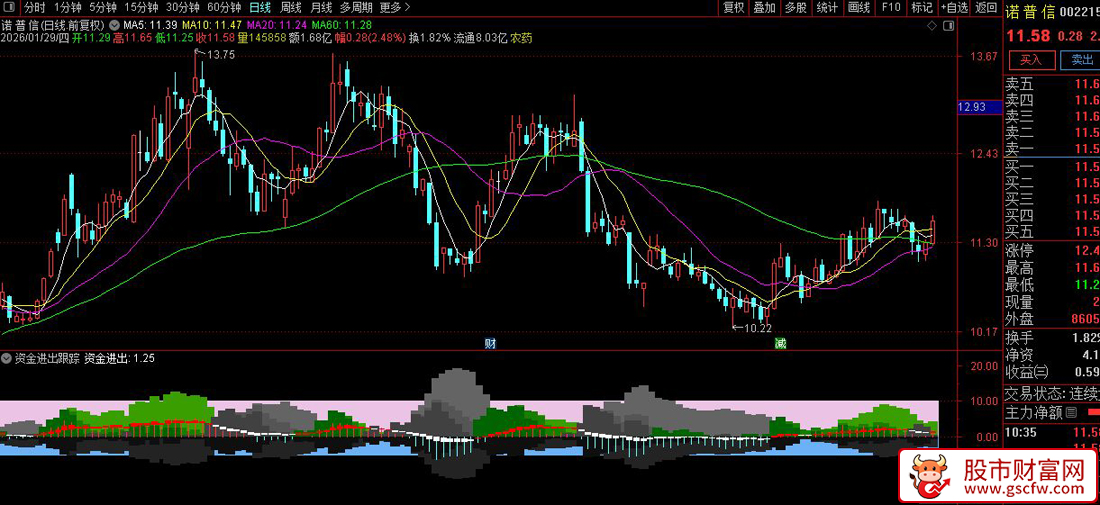Click the 返回 back button
This screenshot has width=1100, height=505.
(x=986, y=8)
